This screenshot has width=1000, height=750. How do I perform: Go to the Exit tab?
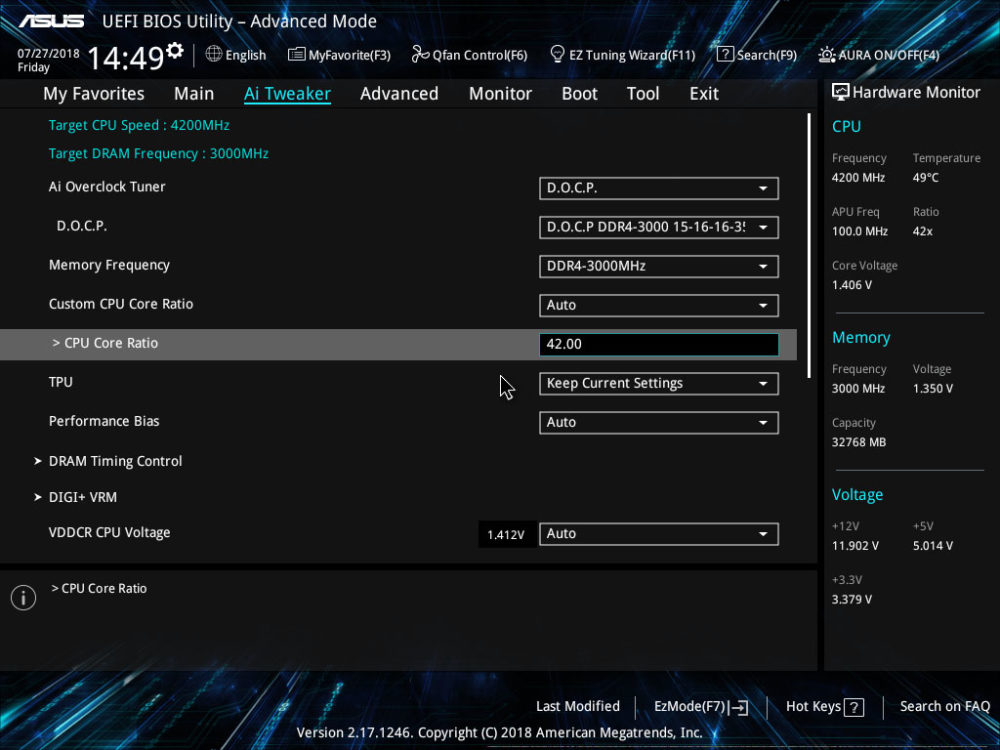pos(704,94)
